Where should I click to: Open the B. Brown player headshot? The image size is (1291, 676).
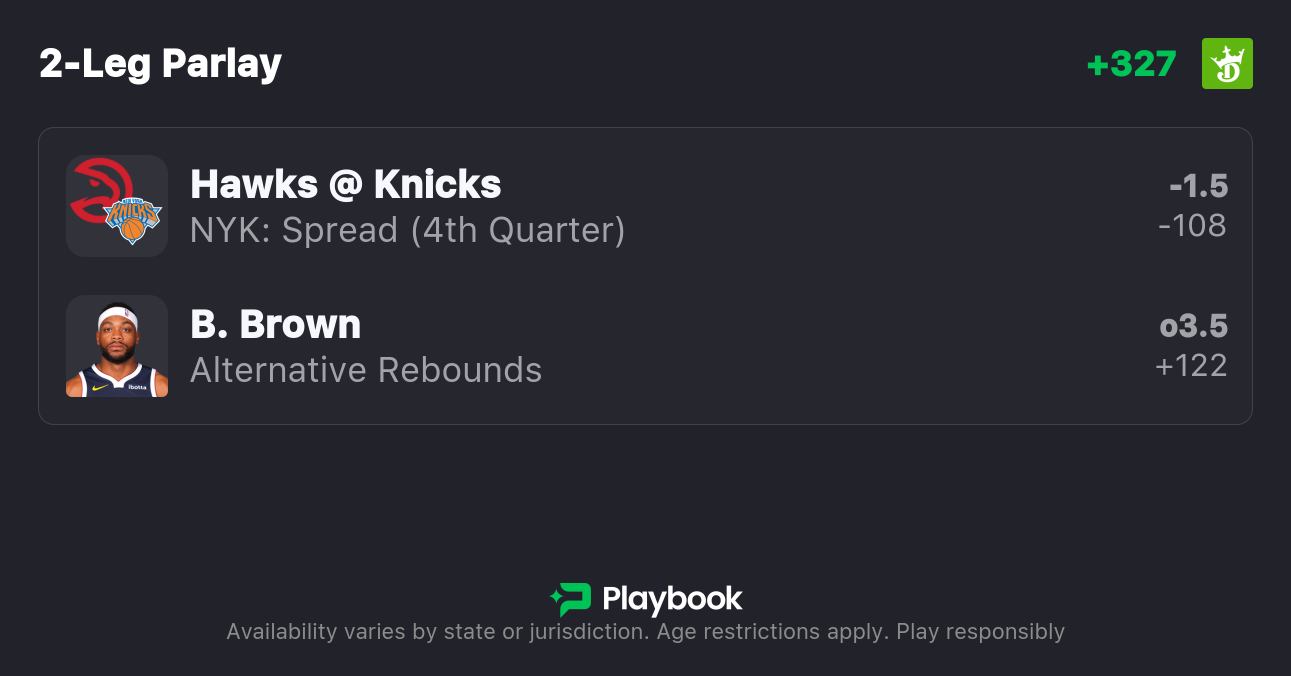pyautogui.click(x=117, y=346)
